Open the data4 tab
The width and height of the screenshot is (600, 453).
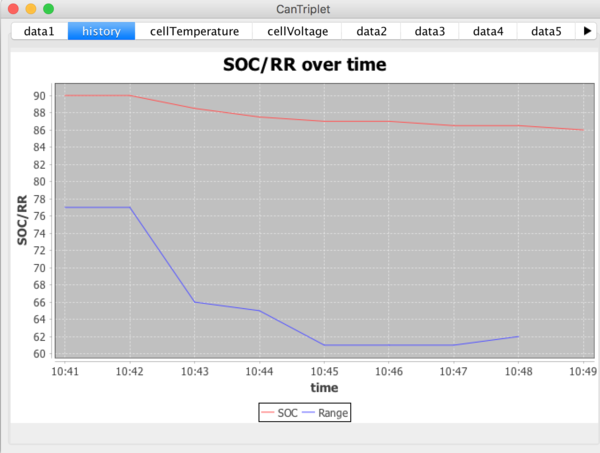point(488,31)
